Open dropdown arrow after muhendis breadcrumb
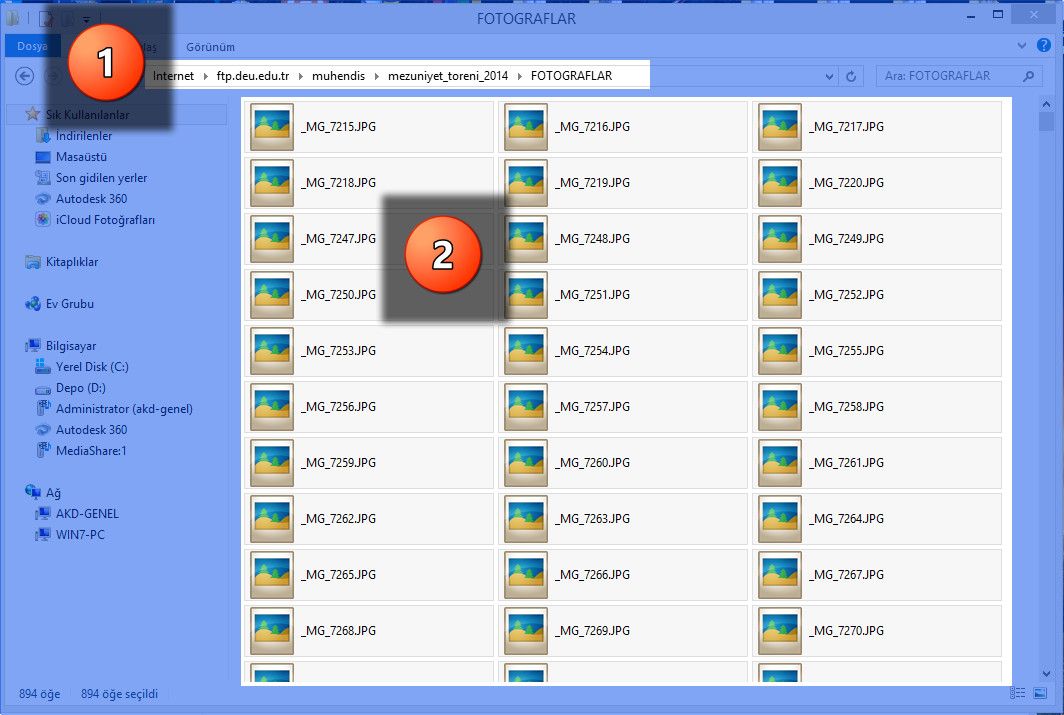The image size is (1064, 715). coord(377,77)
